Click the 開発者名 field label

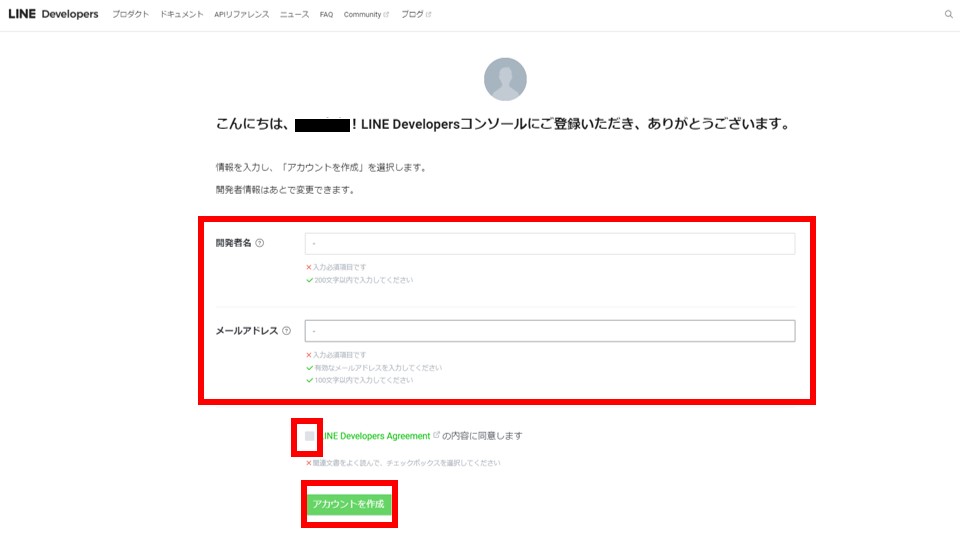(x=234, y=243)
